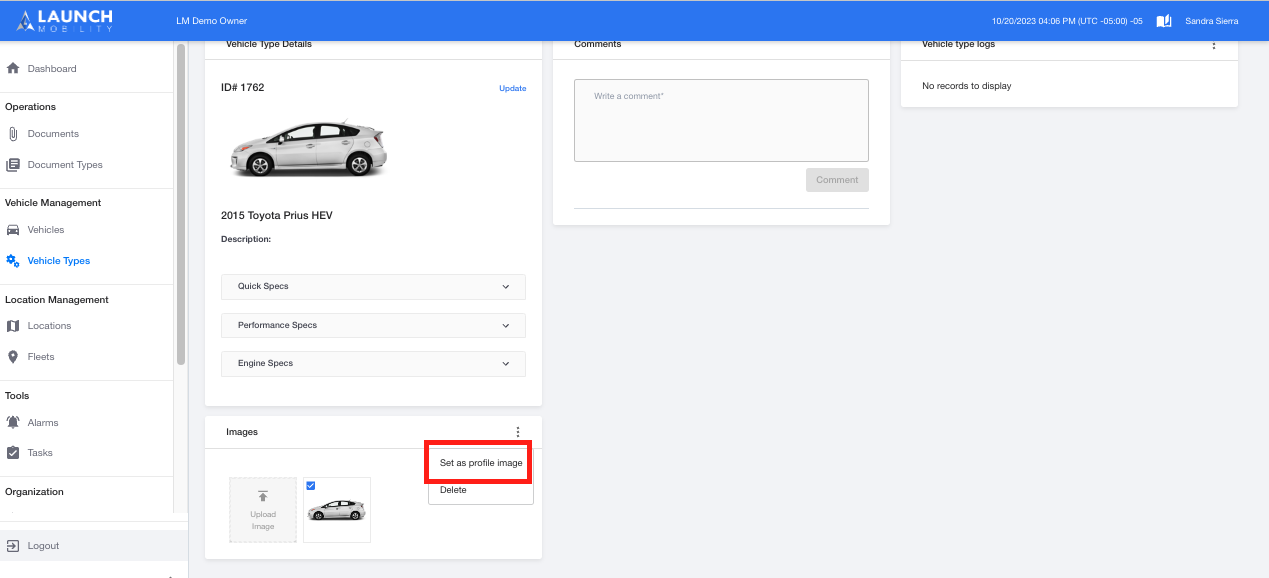Screen dimensions: 1269x578
Task: Click the Fleets pin icon
Action: coord(13,357)
